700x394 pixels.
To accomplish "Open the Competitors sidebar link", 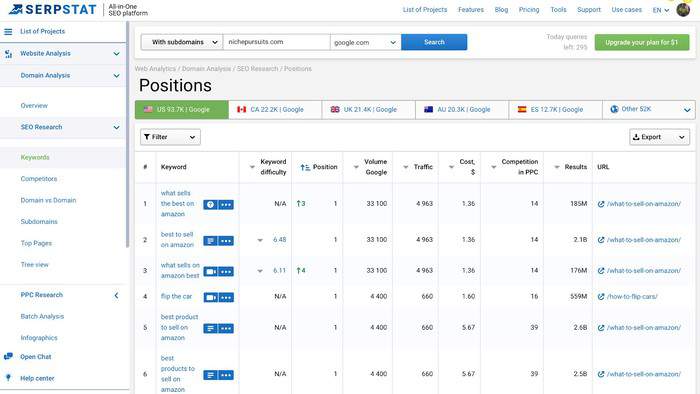I will click(39, 179).
